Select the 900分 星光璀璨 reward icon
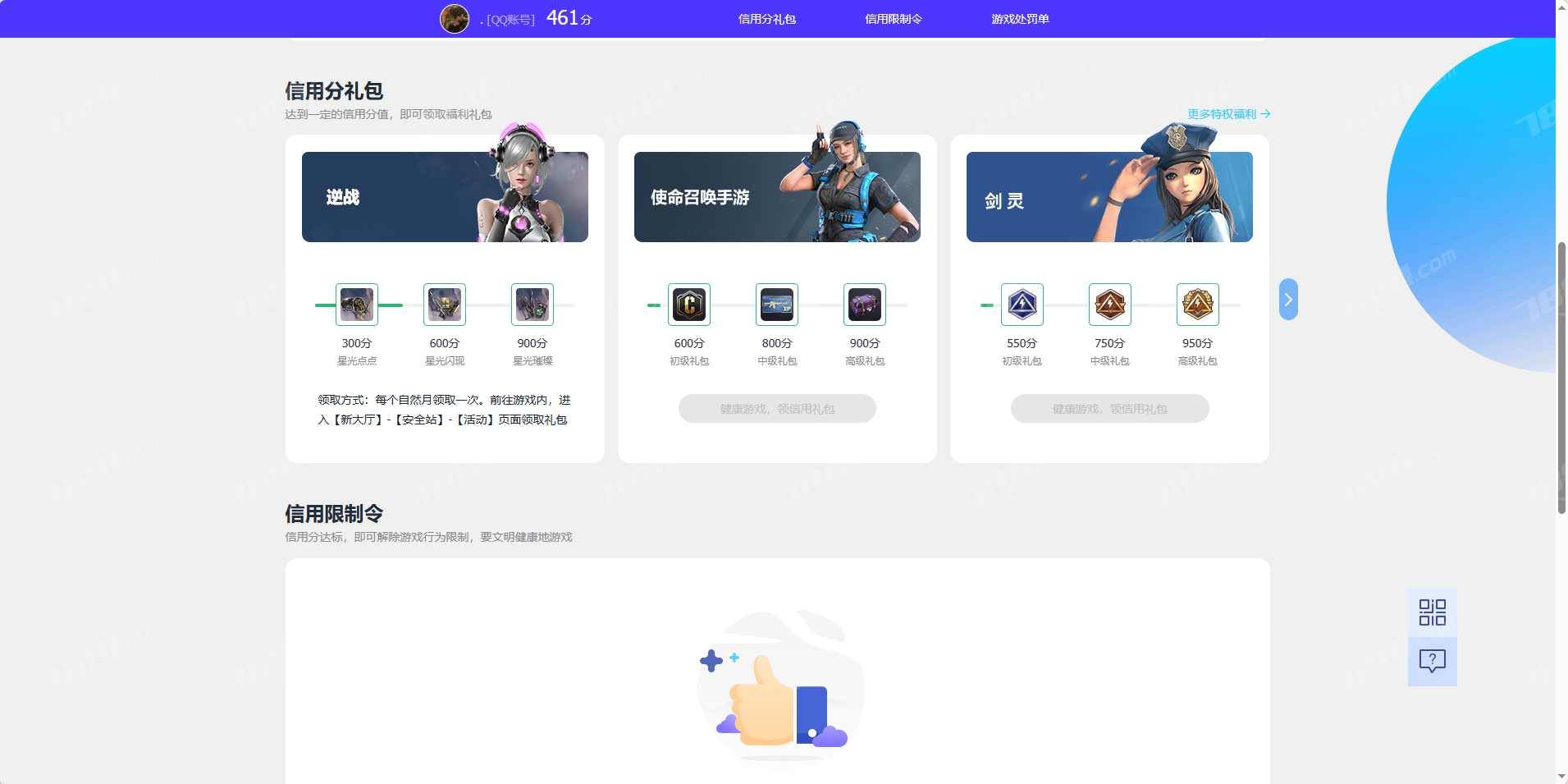This screenshot has width=1568, height=784. tap(533, 305)
